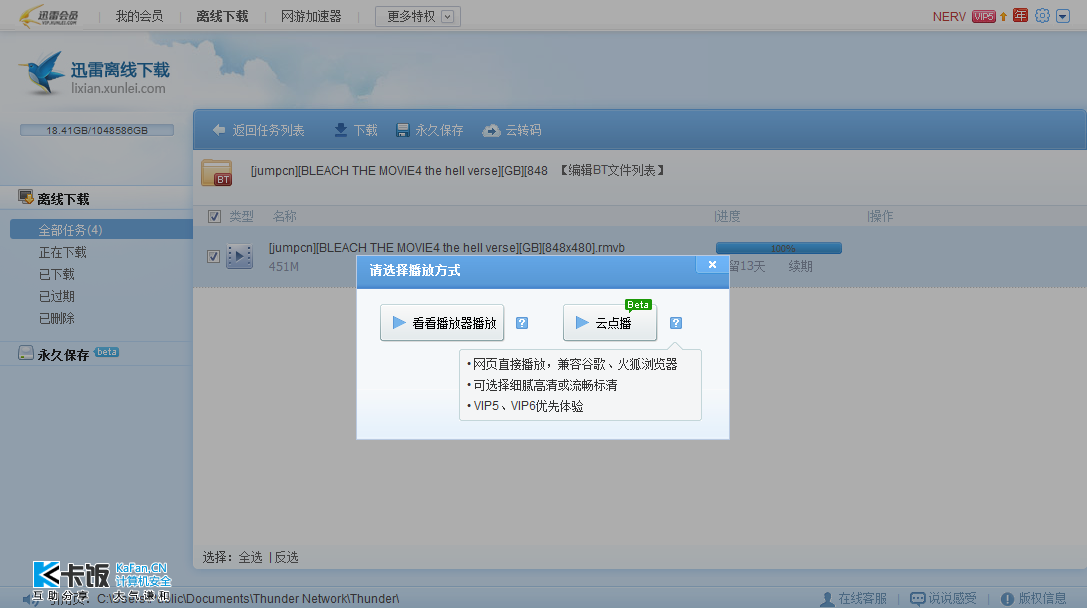This screenshot has height=608, width=1087.
Task: Click the 下载 toolbar button
Action: 356,130
